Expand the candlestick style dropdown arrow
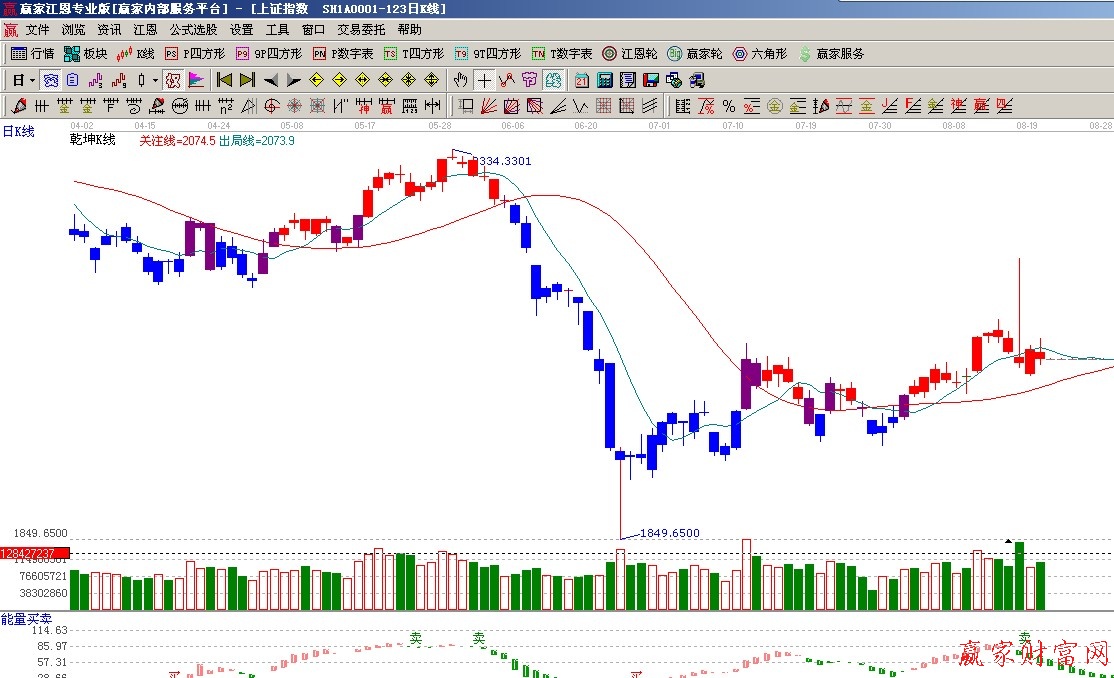 [154, 80]
